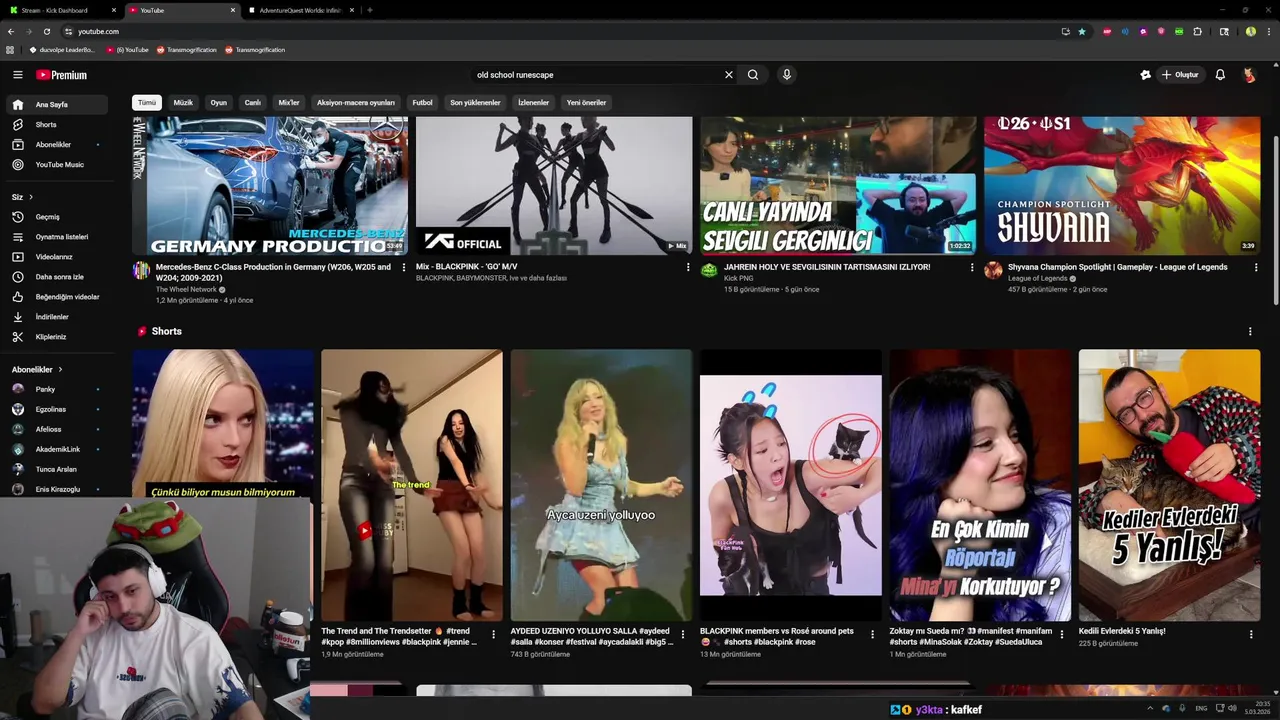
Task: Select the Yeni öneriler chip
Action: pos(586,102)
